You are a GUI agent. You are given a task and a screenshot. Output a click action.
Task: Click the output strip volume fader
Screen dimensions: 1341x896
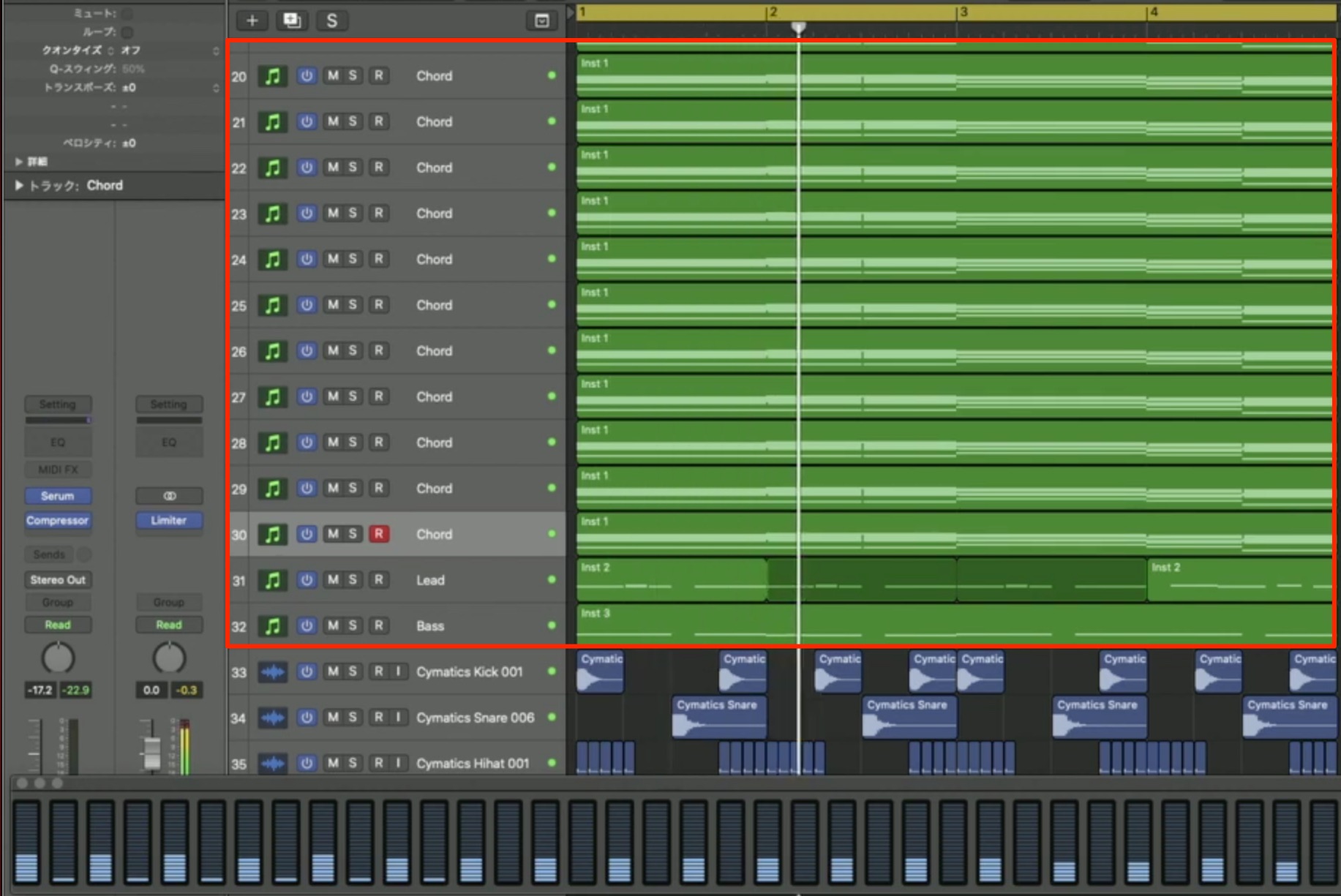point(151,753)
